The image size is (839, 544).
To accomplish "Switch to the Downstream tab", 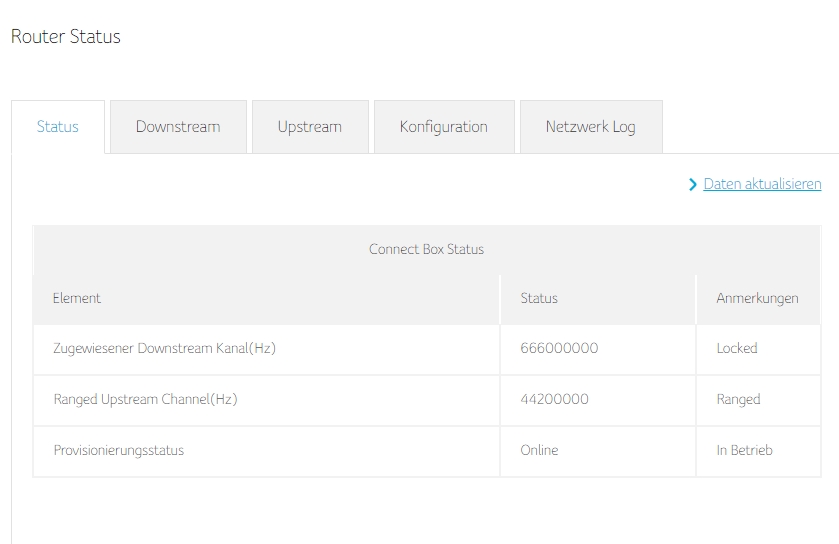I will tap(178, 127).
